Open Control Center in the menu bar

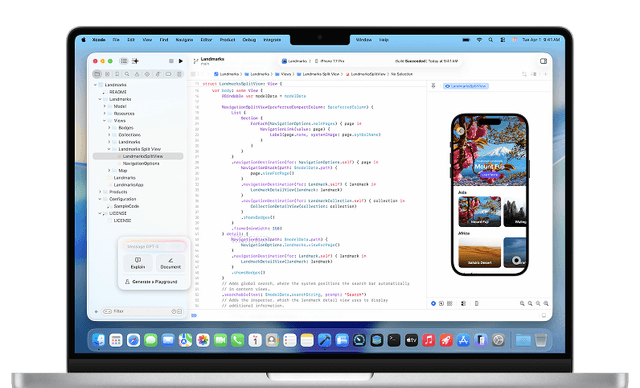pos(502,40)
